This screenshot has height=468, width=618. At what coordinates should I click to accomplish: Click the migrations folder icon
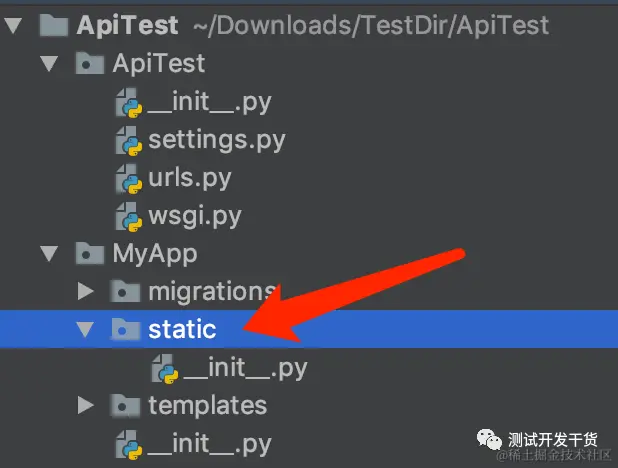coord(125,291)
